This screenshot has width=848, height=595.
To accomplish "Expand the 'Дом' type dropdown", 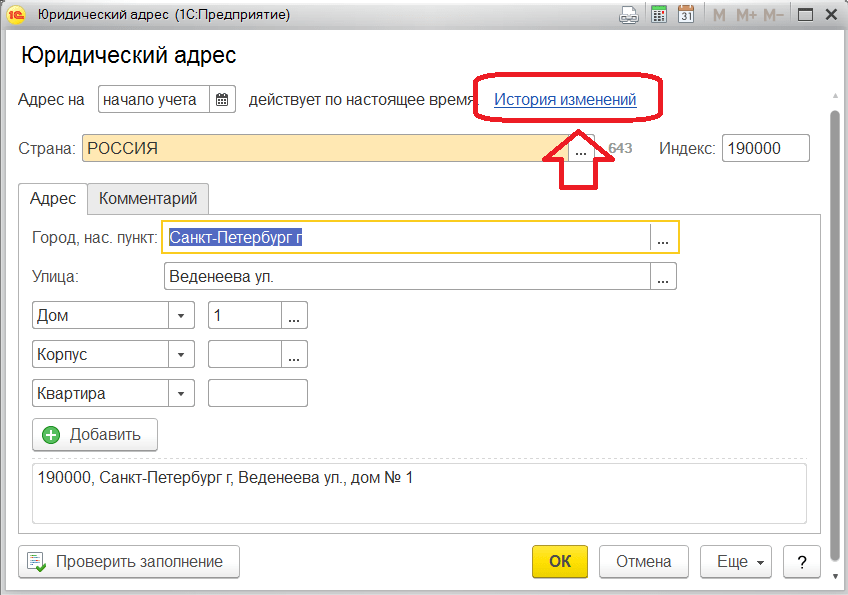I will (181, 315).
